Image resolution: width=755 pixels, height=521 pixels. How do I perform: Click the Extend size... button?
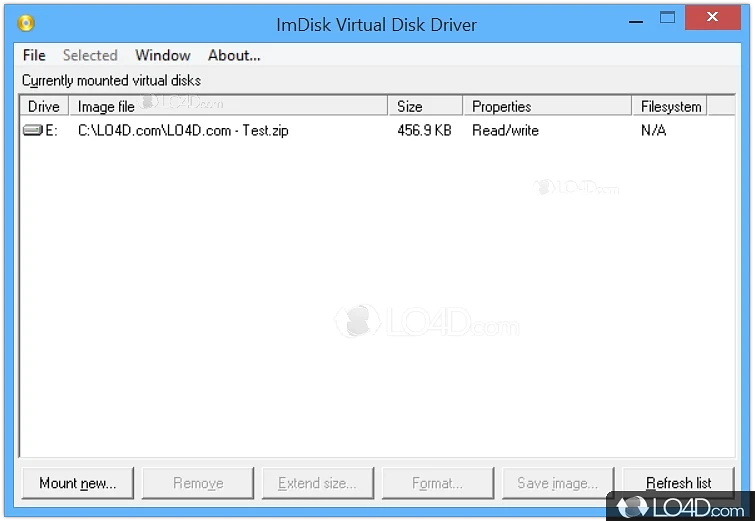tap(318, 483)
